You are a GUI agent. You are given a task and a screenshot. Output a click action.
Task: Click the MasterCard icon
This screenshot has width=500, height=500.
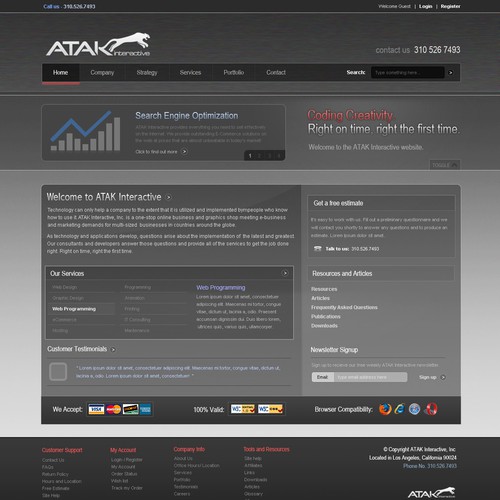pos(114,409)
